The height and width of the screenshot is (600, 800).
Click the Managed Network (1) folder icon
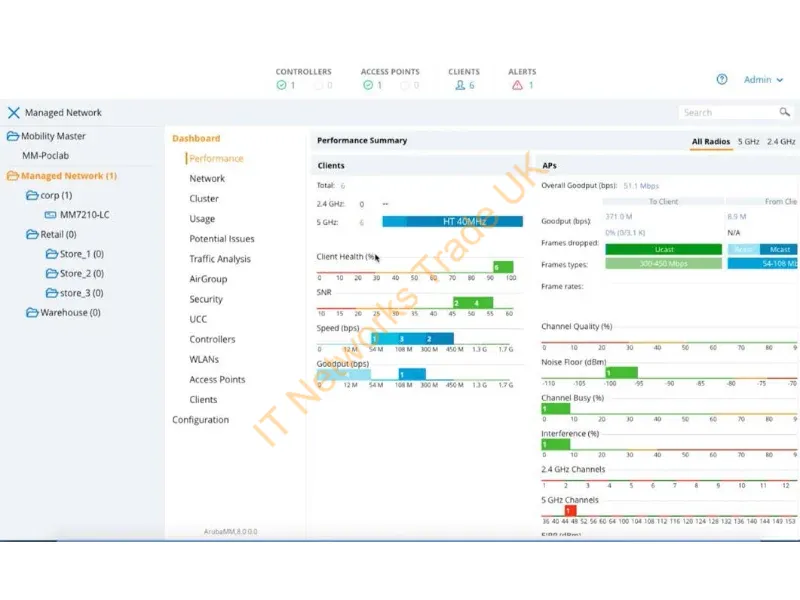point(13,176)
